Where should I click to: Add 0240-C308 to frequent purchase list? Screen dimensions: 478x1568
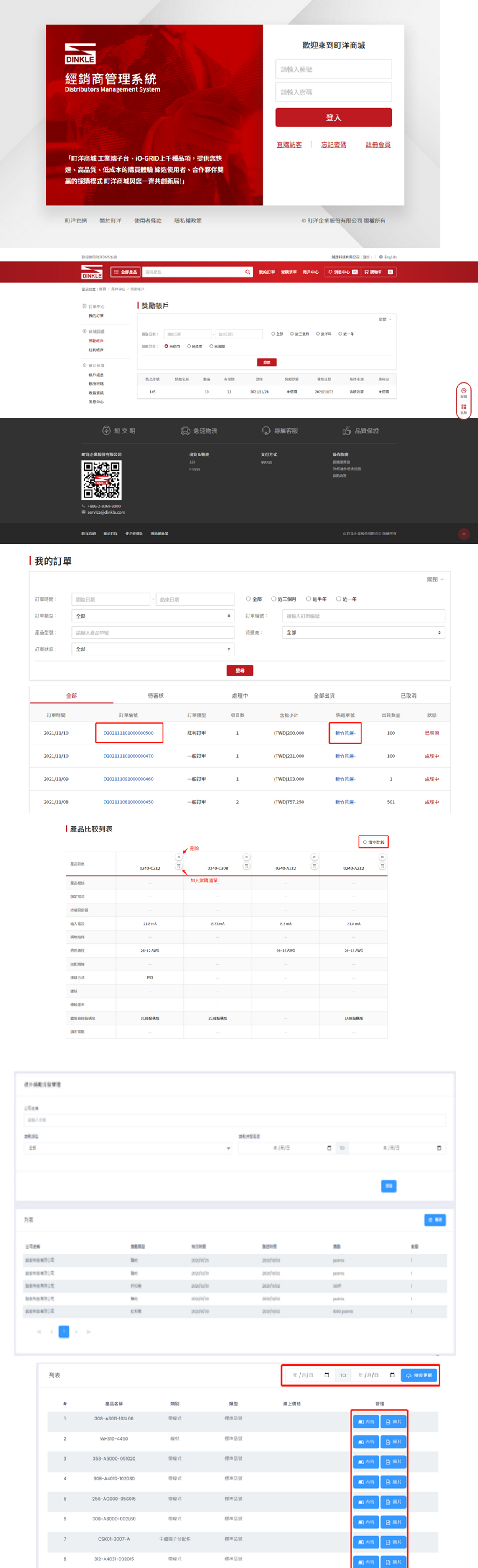point(246,866)
